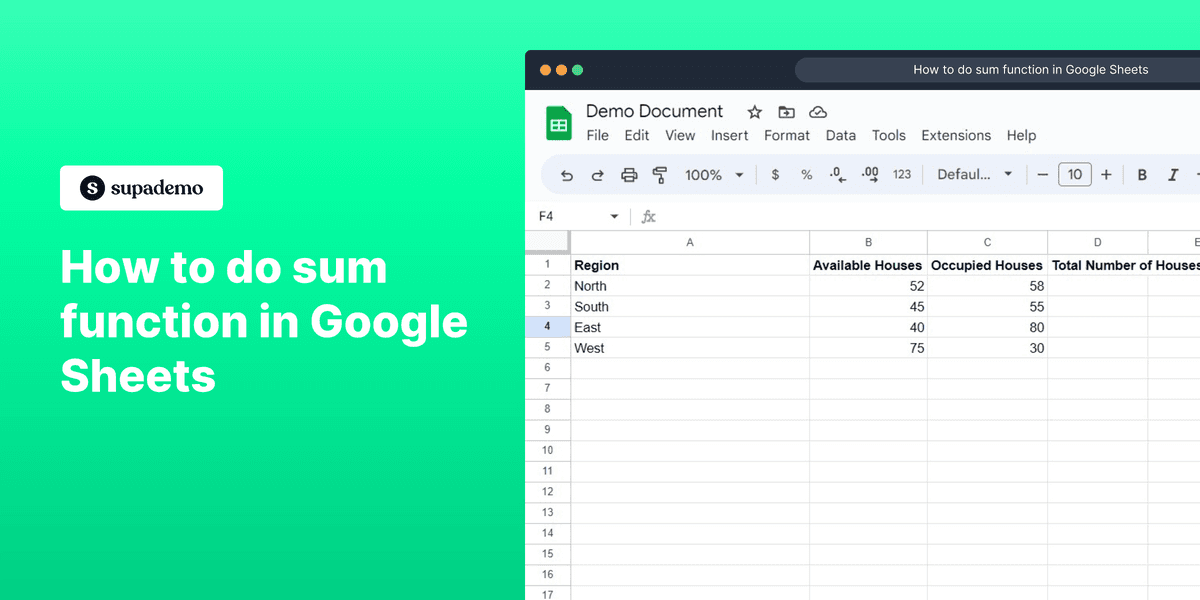Select the Undo icon in the toolbar
Image resolution: width=1200 pixels, height=600 pixels.
click(565, 175)
